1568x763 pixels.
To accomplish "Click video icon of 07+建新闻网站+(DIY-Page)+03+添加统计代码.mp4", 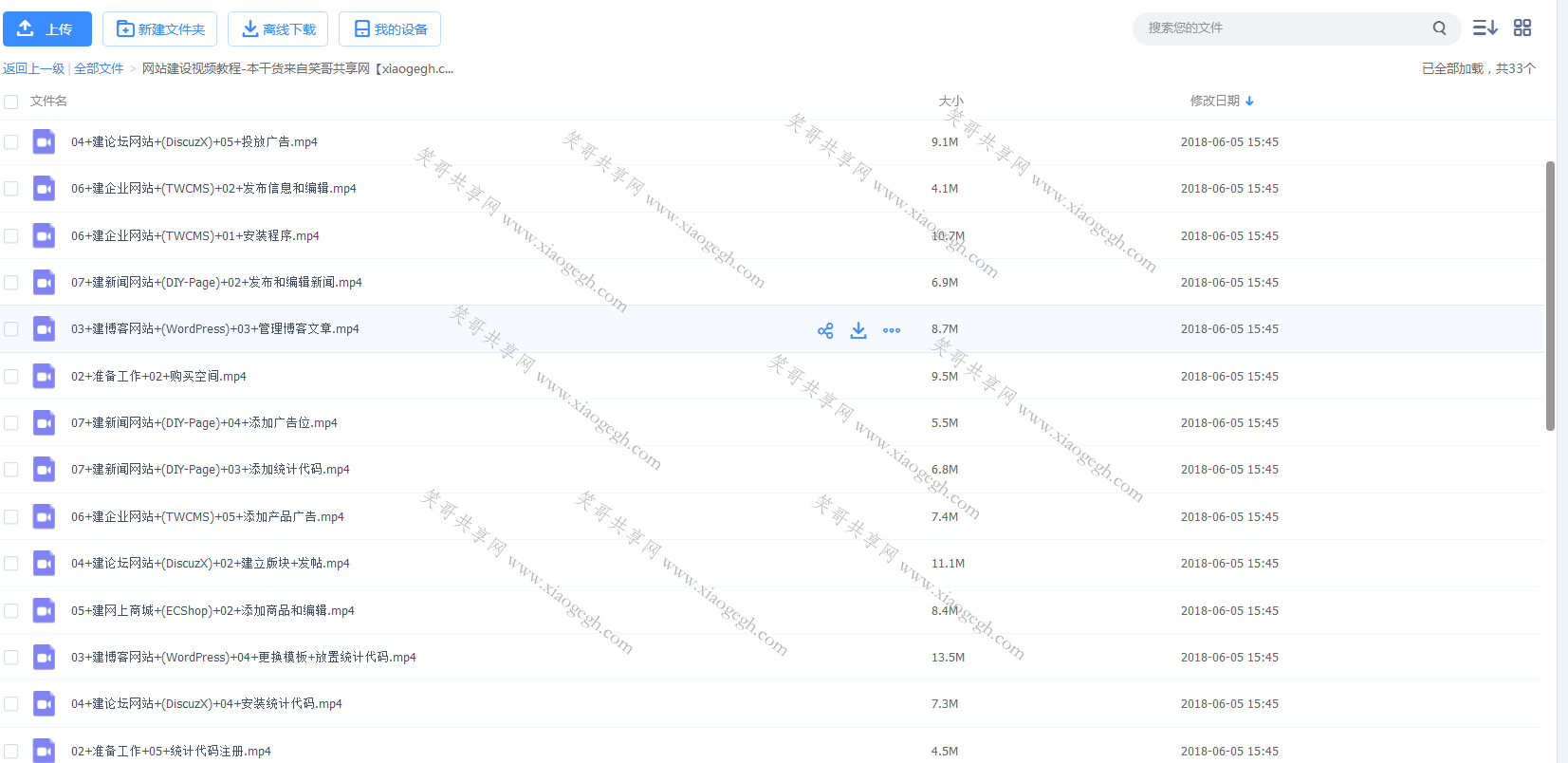I will pos(44,470).
